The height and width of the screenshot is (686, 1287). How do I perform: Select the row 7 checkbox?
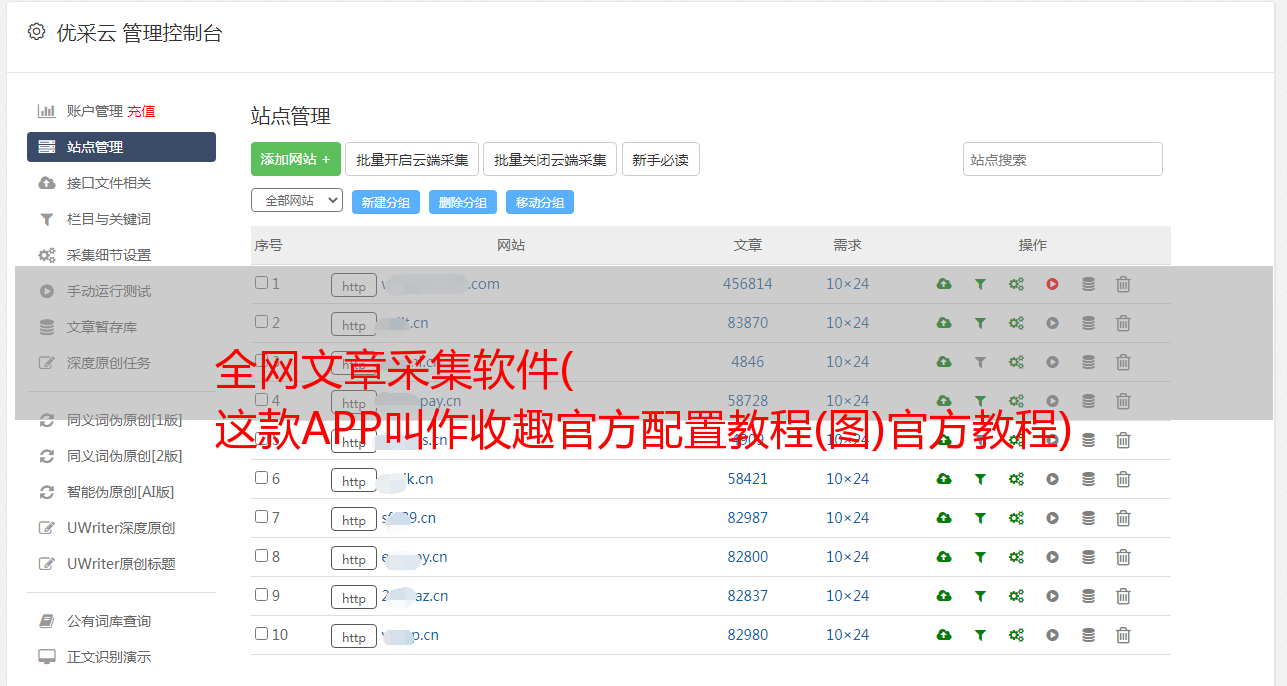(261, 517)
